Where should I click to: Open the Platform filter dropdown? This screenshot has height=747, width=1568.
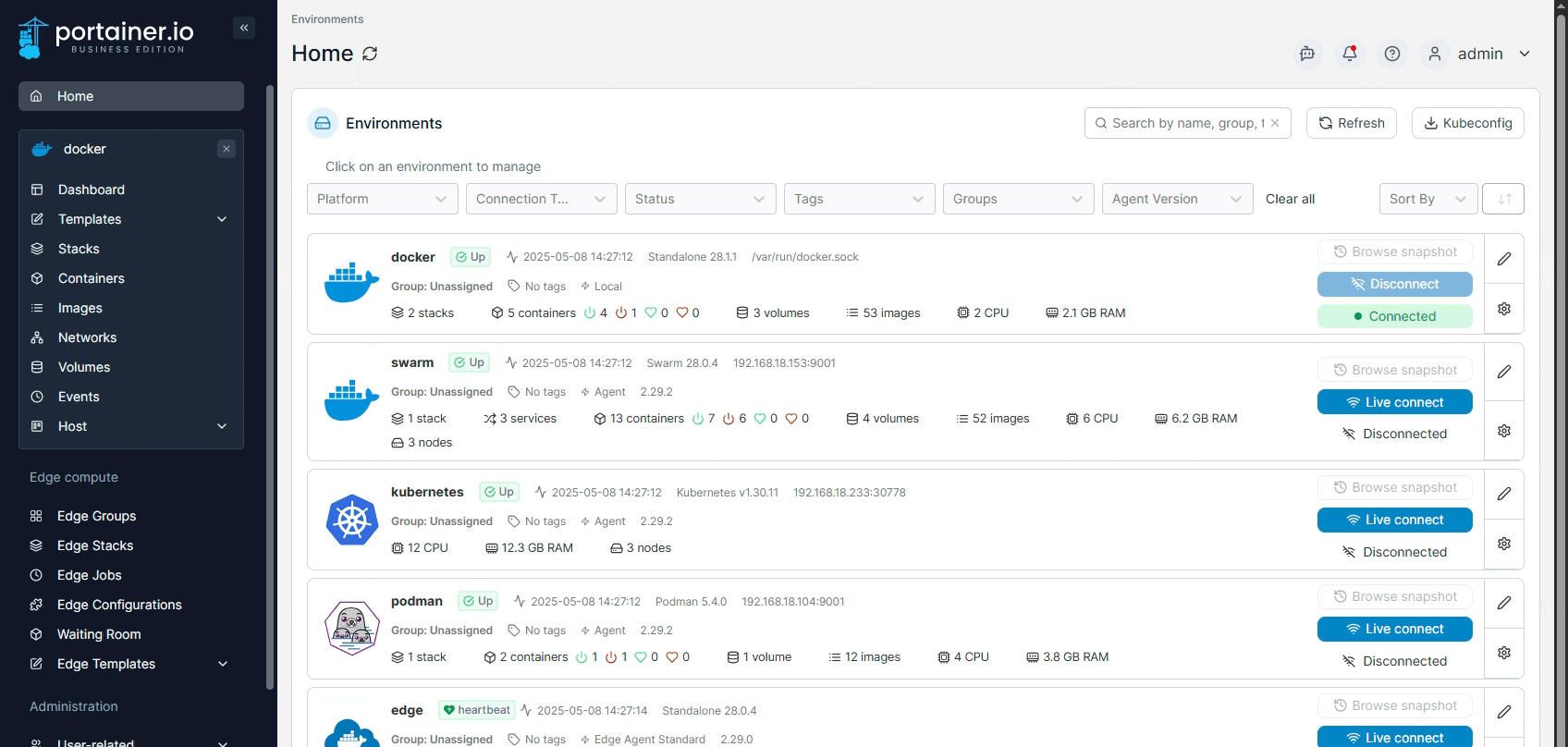click(382, 199)
